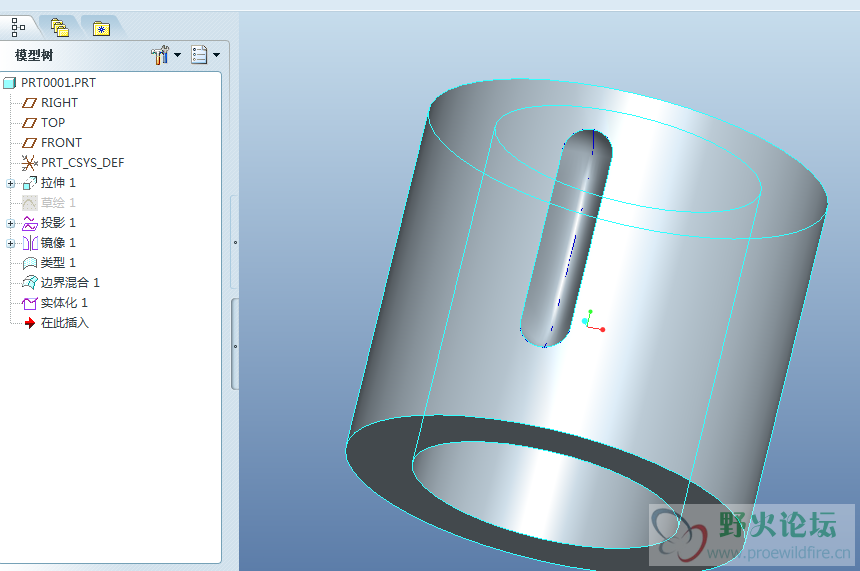Select the 边界混合 1 boundary blend
Image resolution: width=860 pixels, height=571 pixels.
click(70, 283)
